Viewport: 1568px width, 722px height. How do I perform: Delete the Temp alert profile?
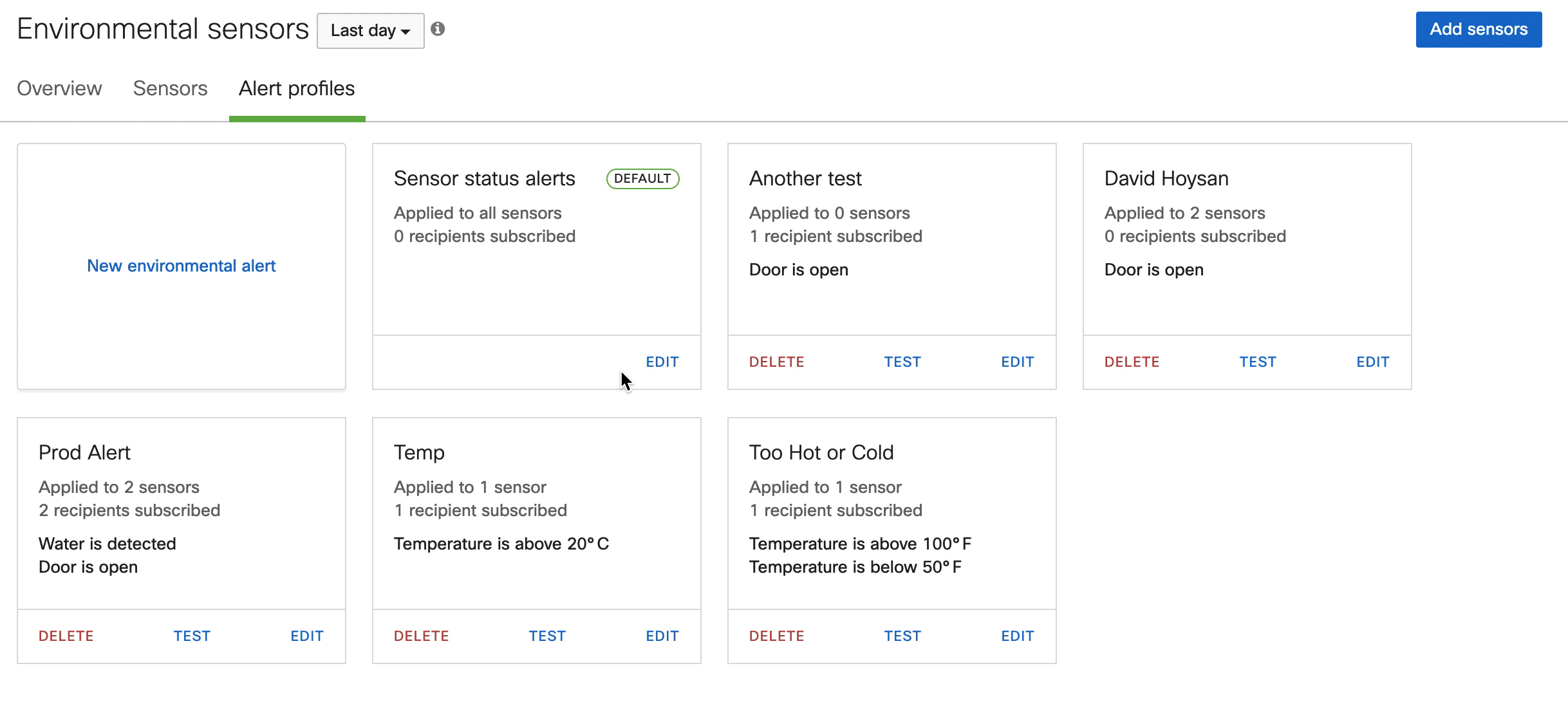pyautogui.click(x=421, y=635)
